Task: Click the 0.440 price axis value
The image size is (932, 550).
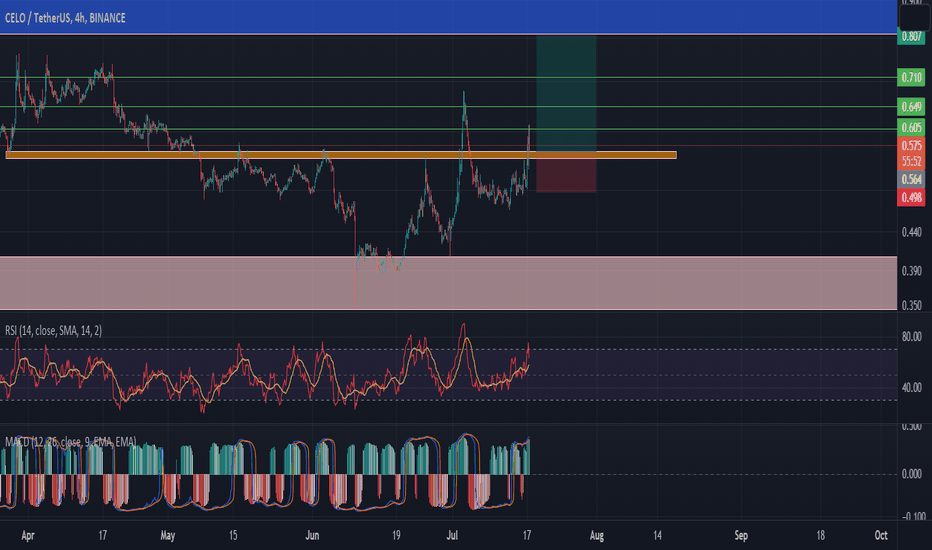Action: coord(911,232)
